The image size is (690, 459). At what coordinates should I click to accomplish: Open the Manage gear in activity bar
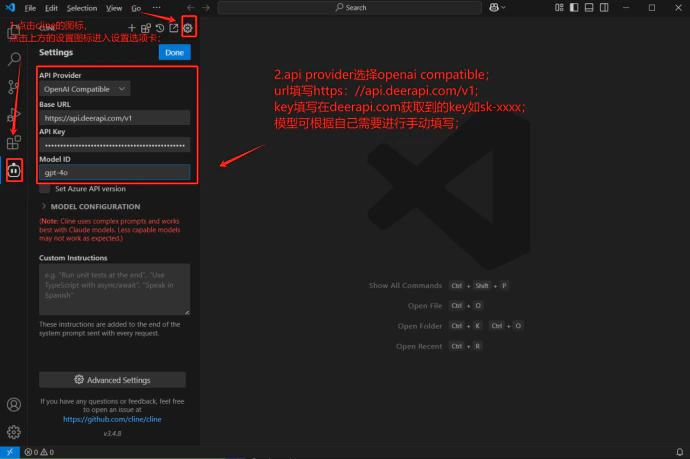(14, 432)
